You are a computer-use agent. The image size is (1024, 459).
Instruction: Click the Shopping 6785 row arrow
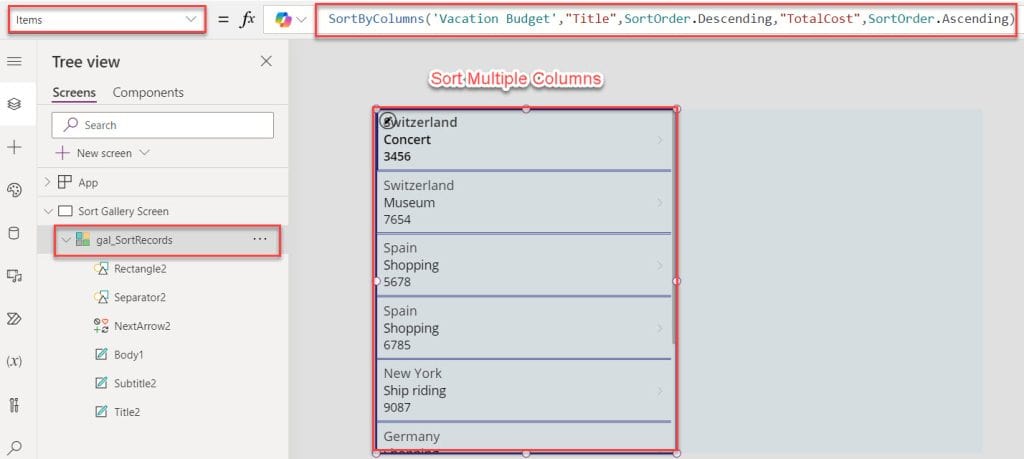click(660, 328)
